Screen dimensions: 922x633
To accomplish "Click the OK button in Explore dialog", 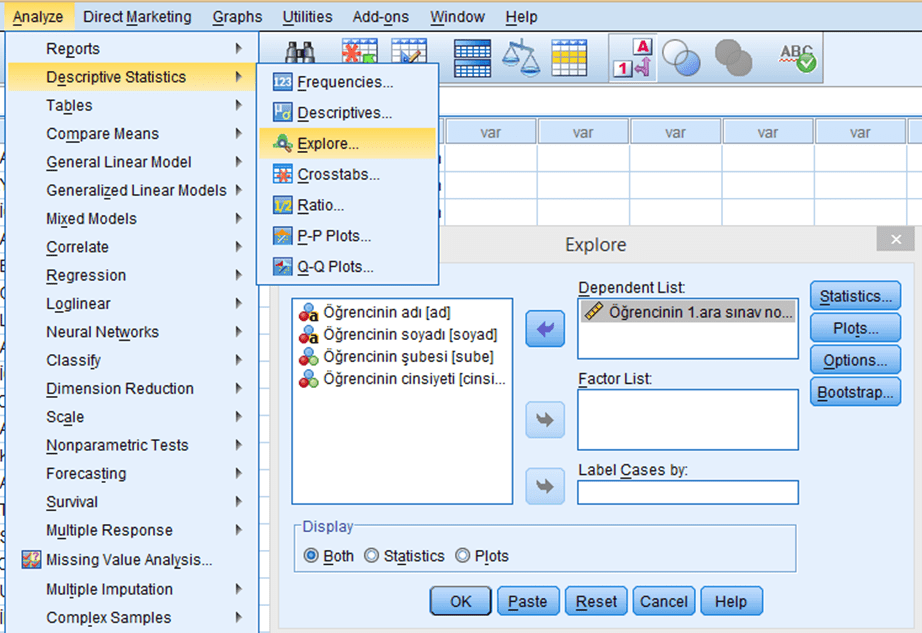I will click(460, 601).
